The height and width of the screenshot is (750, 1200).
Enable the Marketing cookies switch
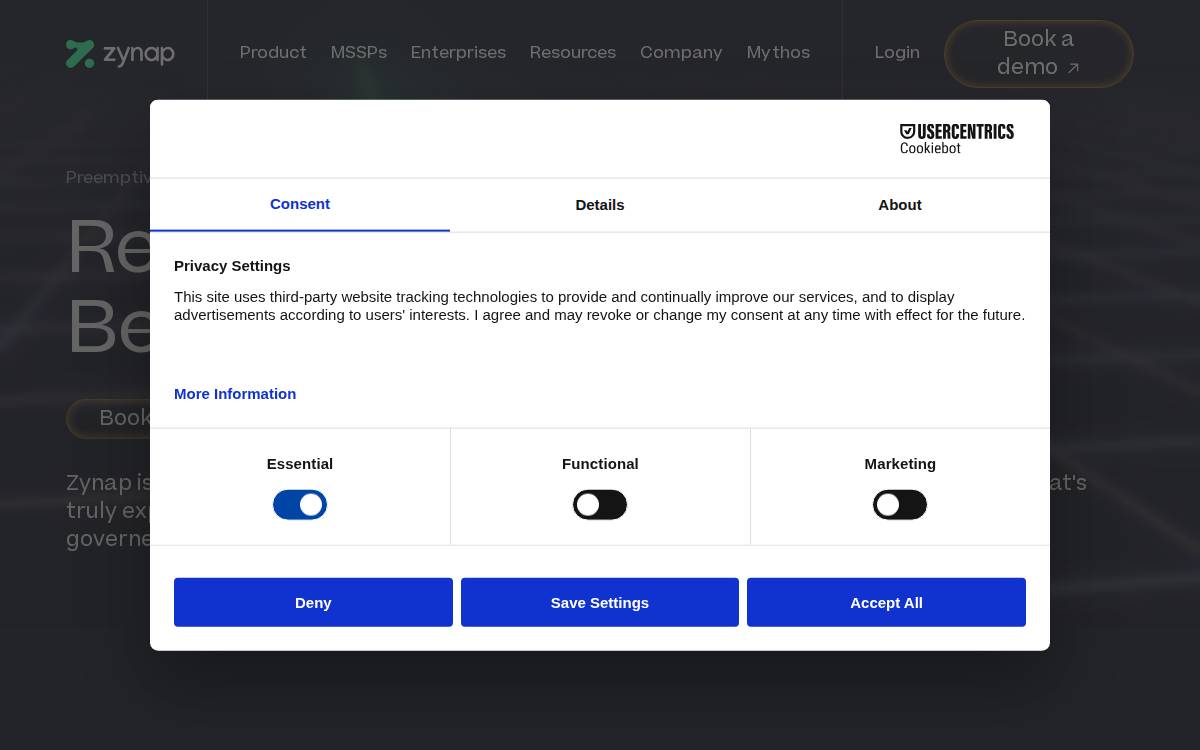[x=900, y=505]
